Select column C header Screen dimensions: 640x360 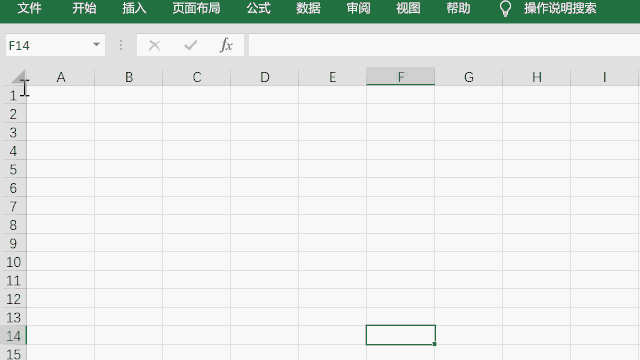197,77
